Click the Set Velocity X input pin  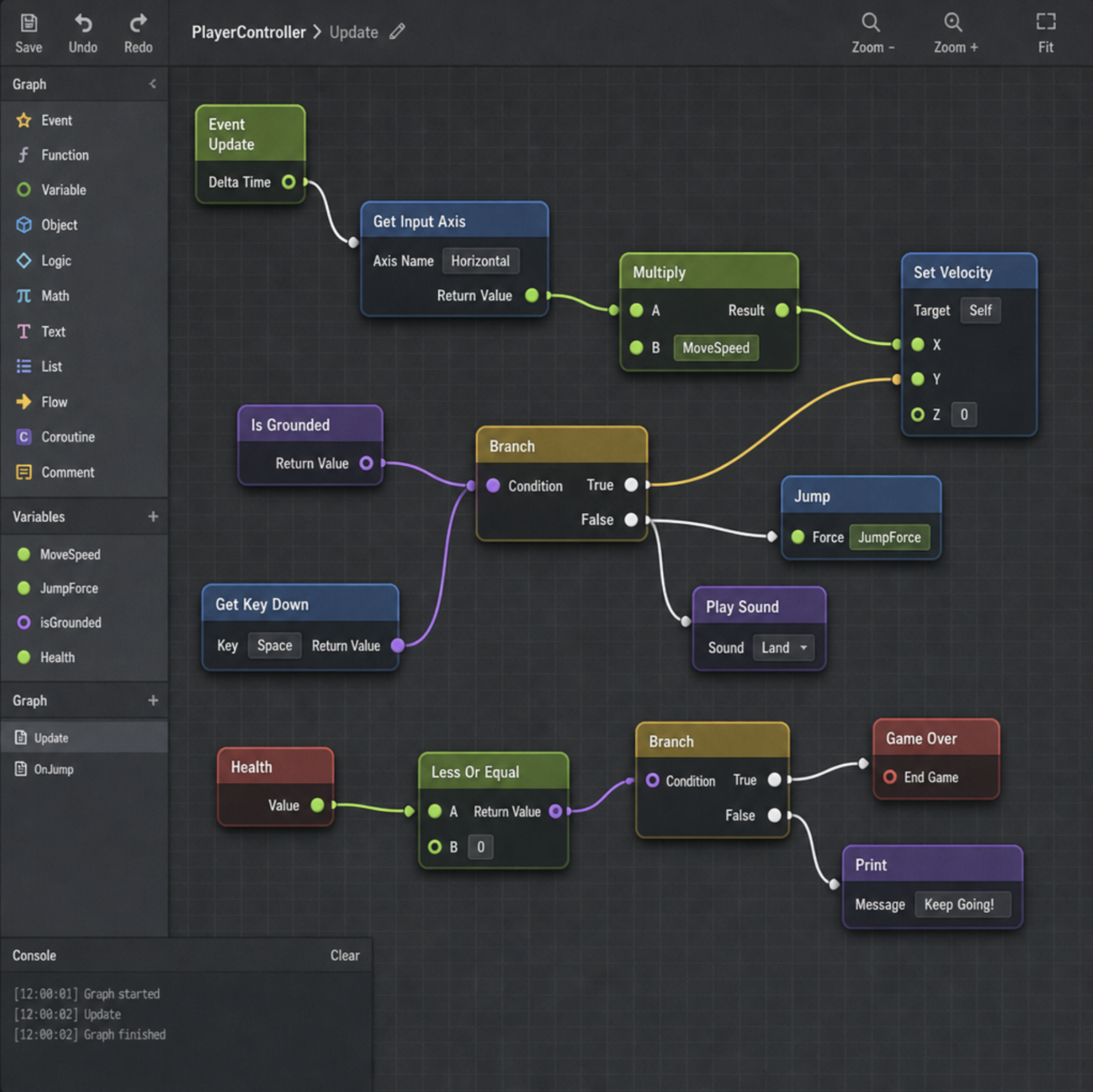coord(918,345)
